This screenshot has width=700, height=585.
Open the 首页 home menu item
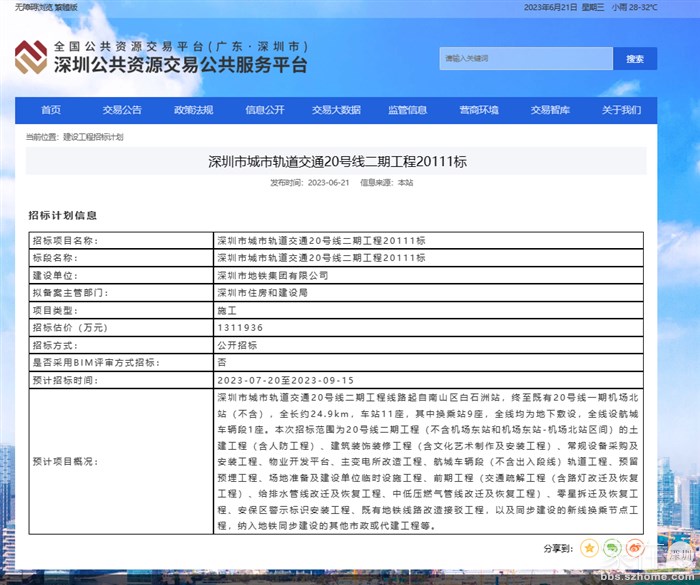pyautogui.click(x=51, y=110)
